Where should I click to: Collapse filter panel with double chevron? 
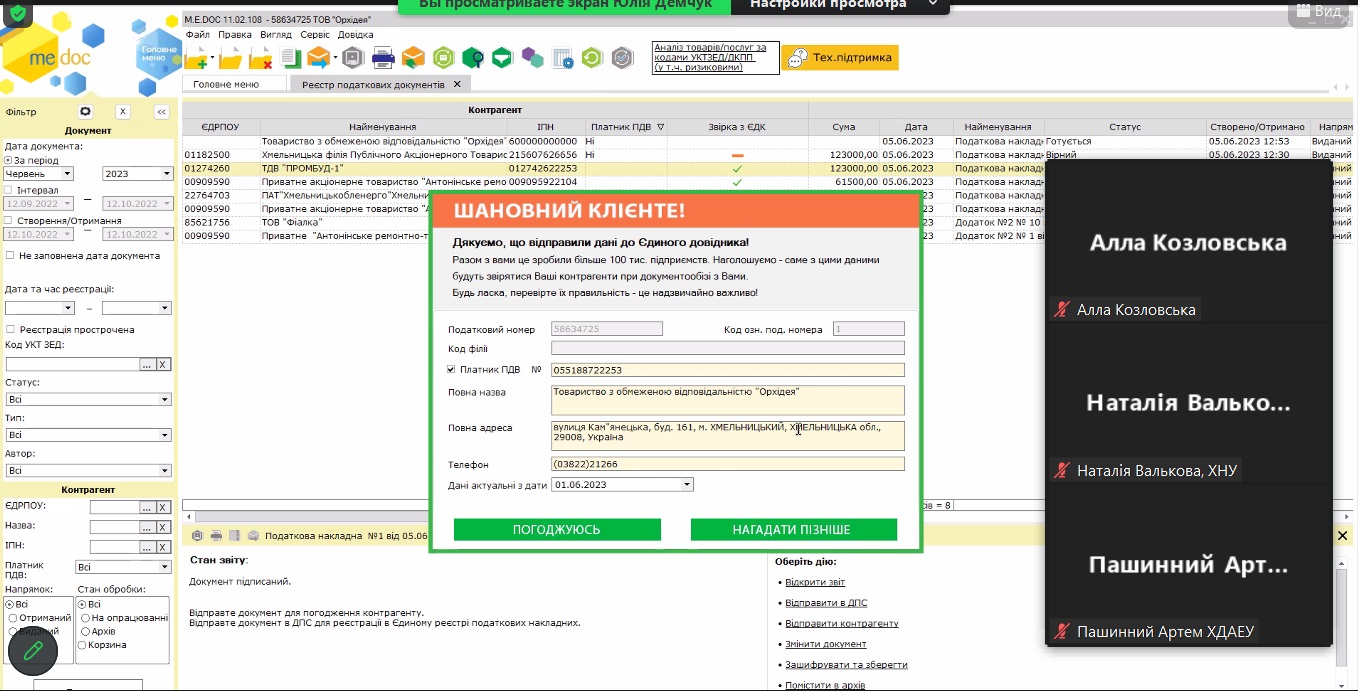coord(161,112)
